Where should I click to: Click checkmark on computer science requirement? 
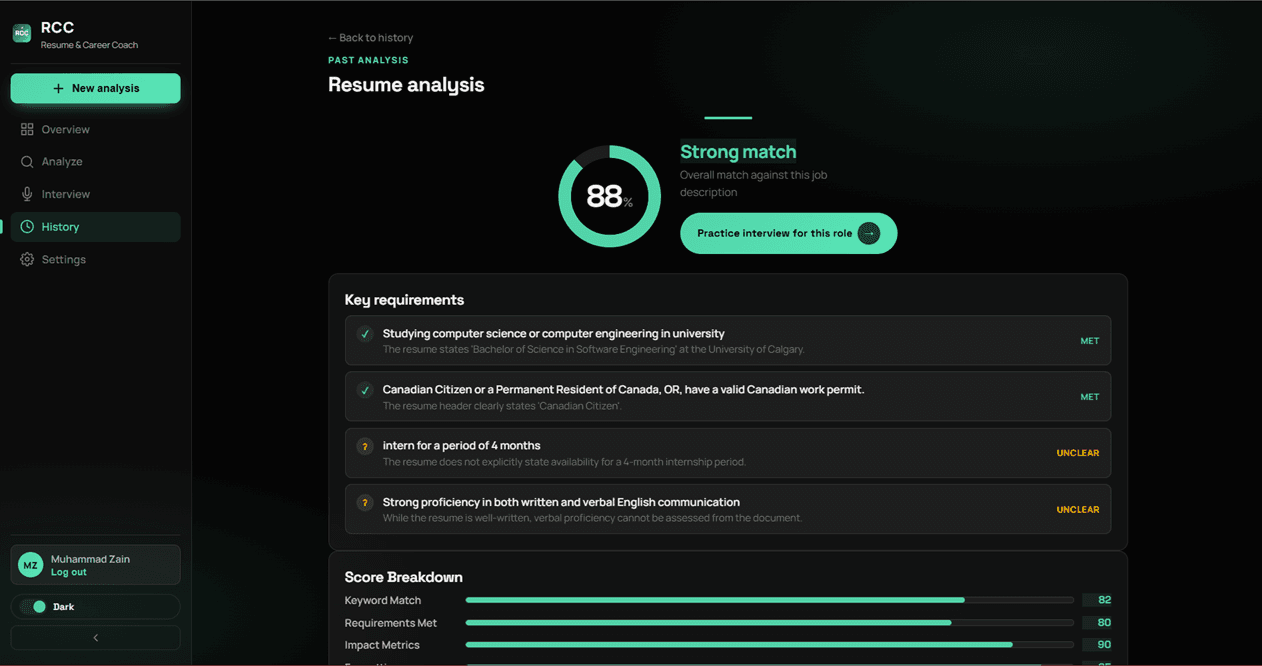(x=365, y=334)
